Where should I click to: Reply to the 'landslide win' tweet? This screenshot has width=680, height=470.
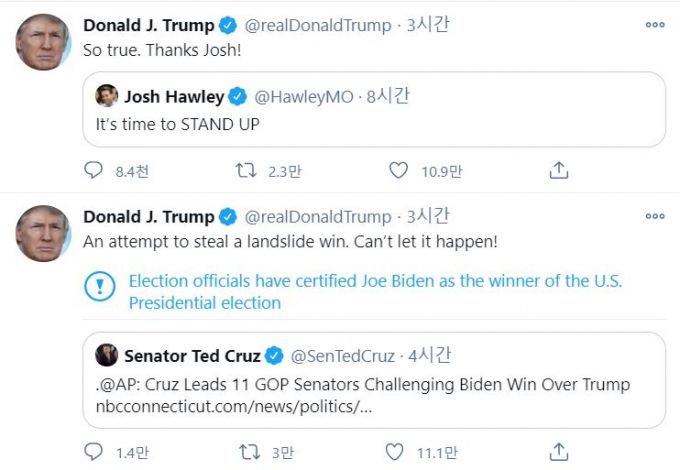(x=93, y=452)
